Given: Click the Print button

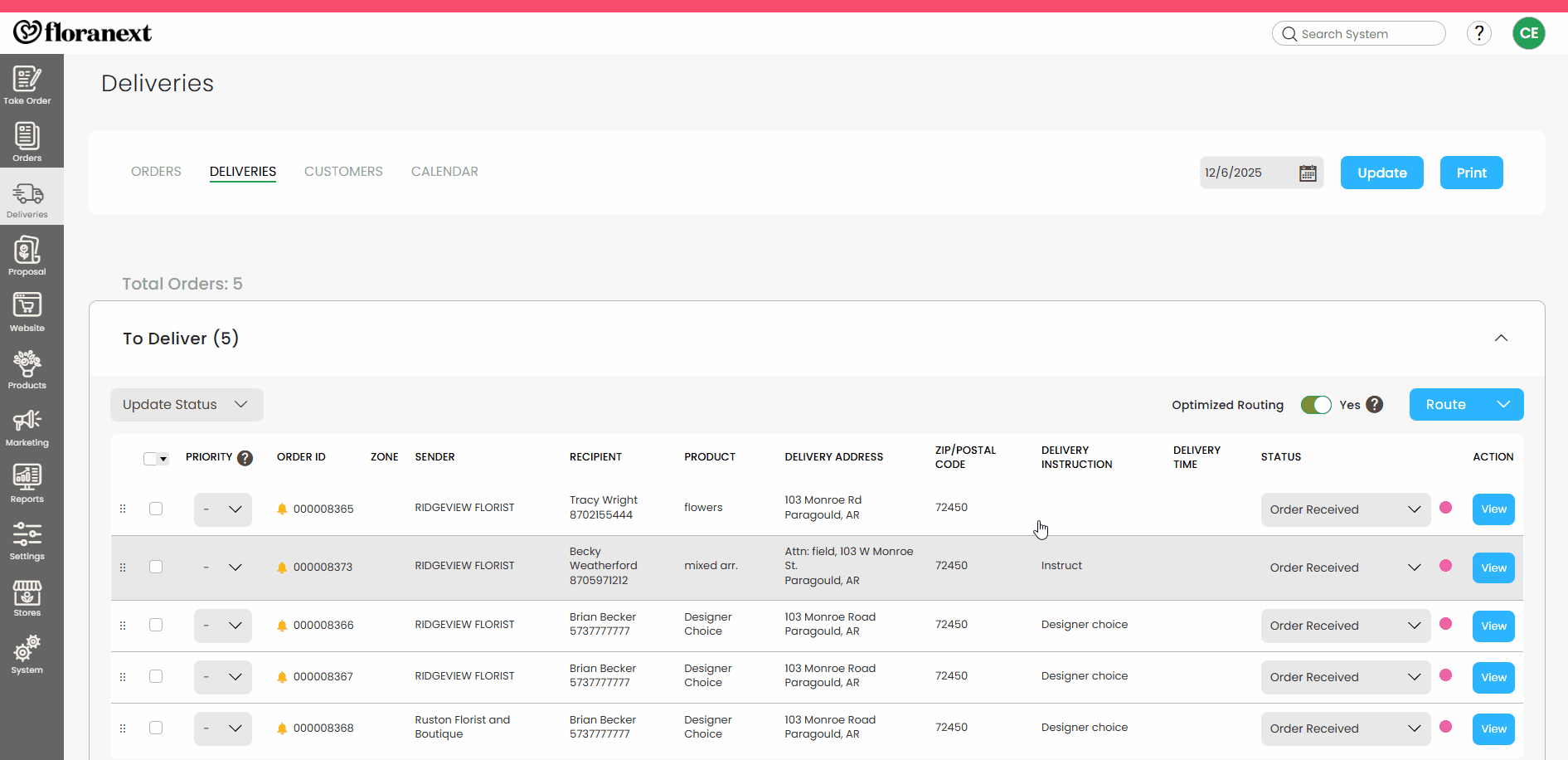Looking at the screenshot, I should point(1472,173).
